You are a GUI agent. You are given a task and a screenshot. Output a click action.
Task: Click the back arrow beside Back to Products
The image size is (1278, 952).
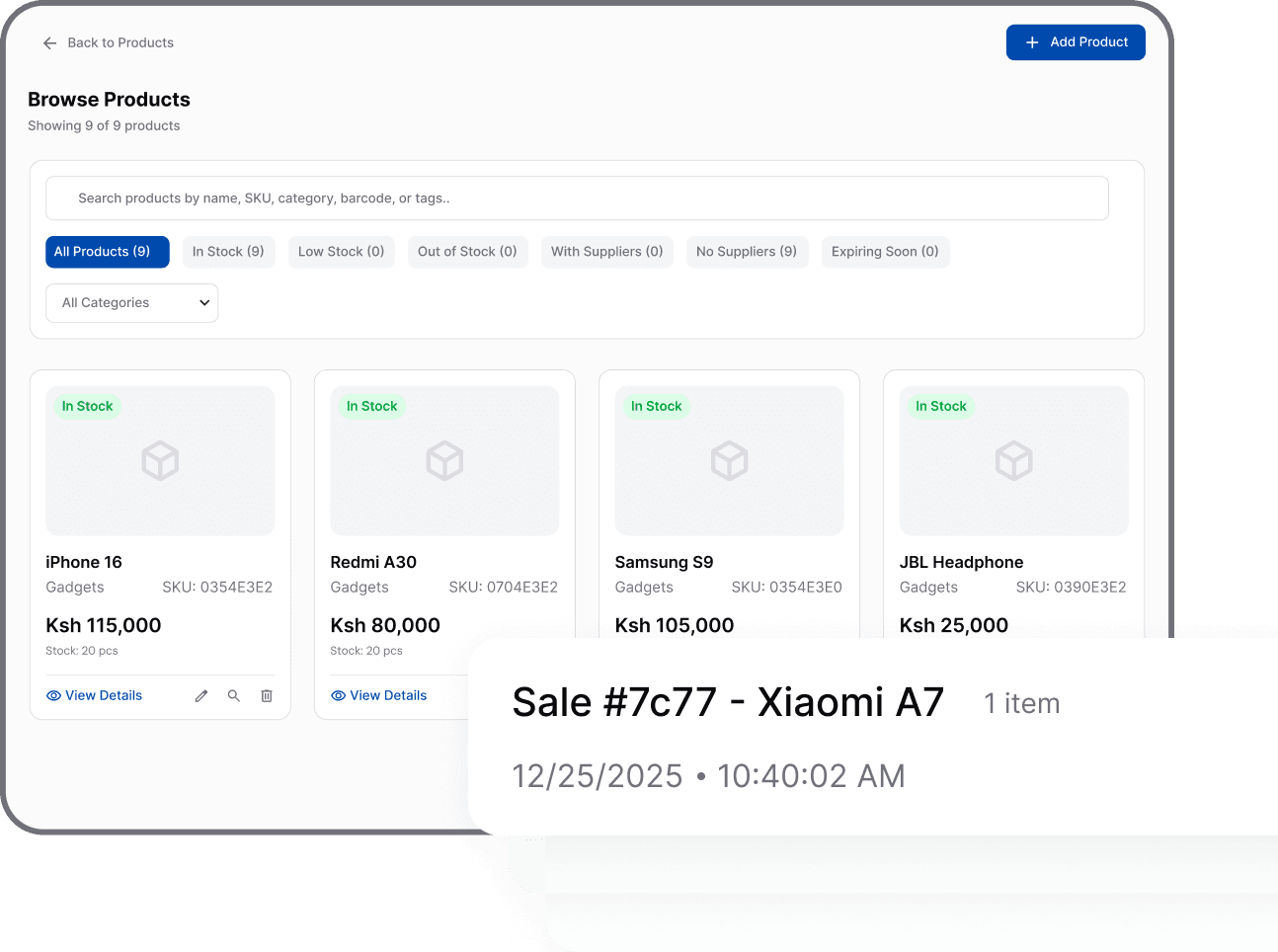[x=49, y=42]
